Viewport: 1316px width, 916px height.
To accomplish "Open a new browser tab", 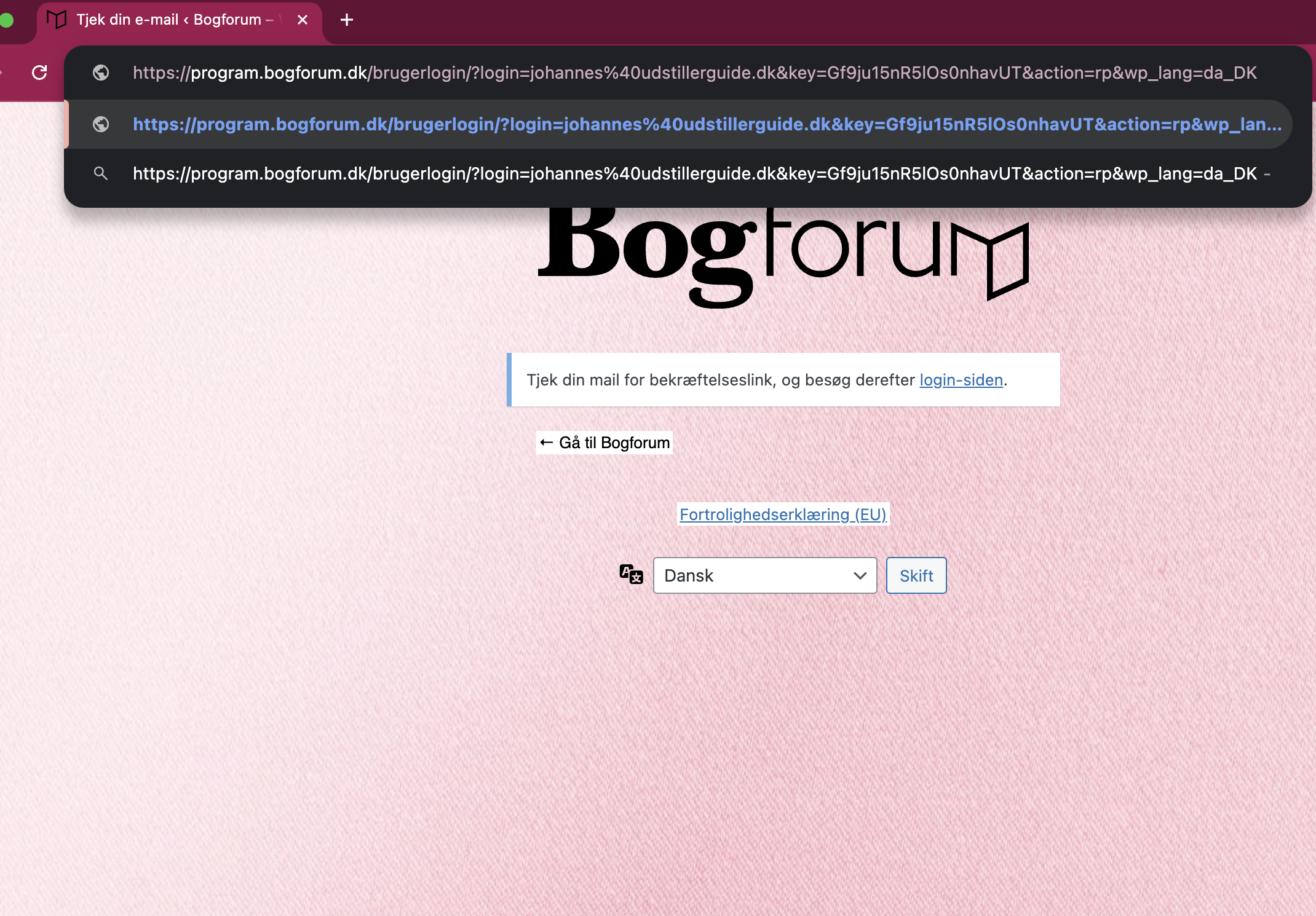I will point(347,20).
